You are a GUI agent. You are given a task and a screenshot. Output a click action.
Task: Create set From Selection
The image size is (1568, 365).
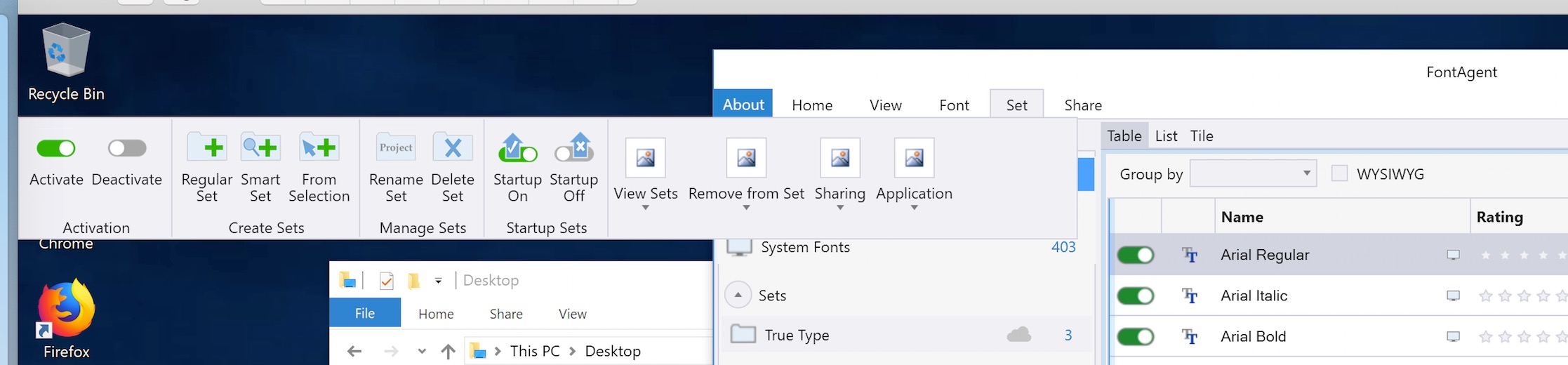[x=319, y=149]
